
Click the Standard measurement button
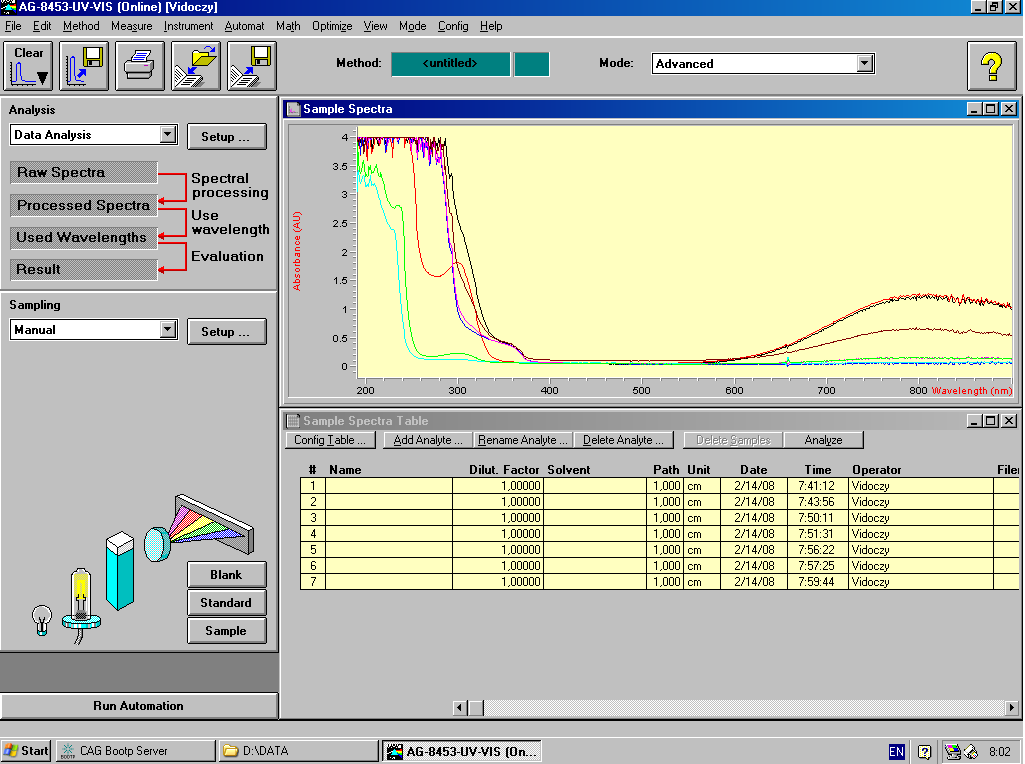pyautogui.click(x=226, y=603)
